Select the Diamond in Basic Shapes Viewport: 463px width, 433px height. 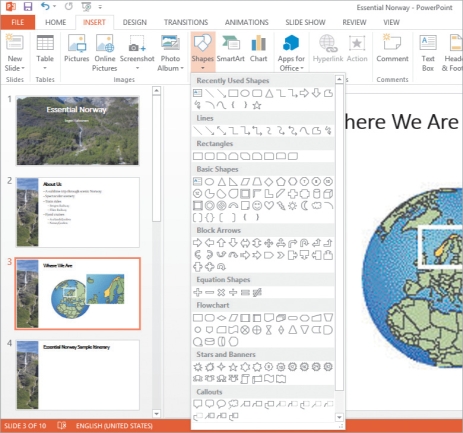pyautogui.click(x=269, y=182)
